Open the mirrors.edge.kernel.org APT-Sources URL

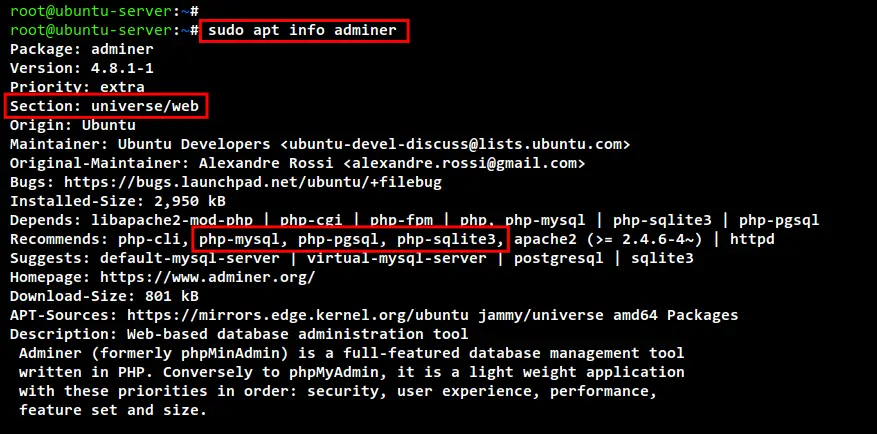pos(298,315)
